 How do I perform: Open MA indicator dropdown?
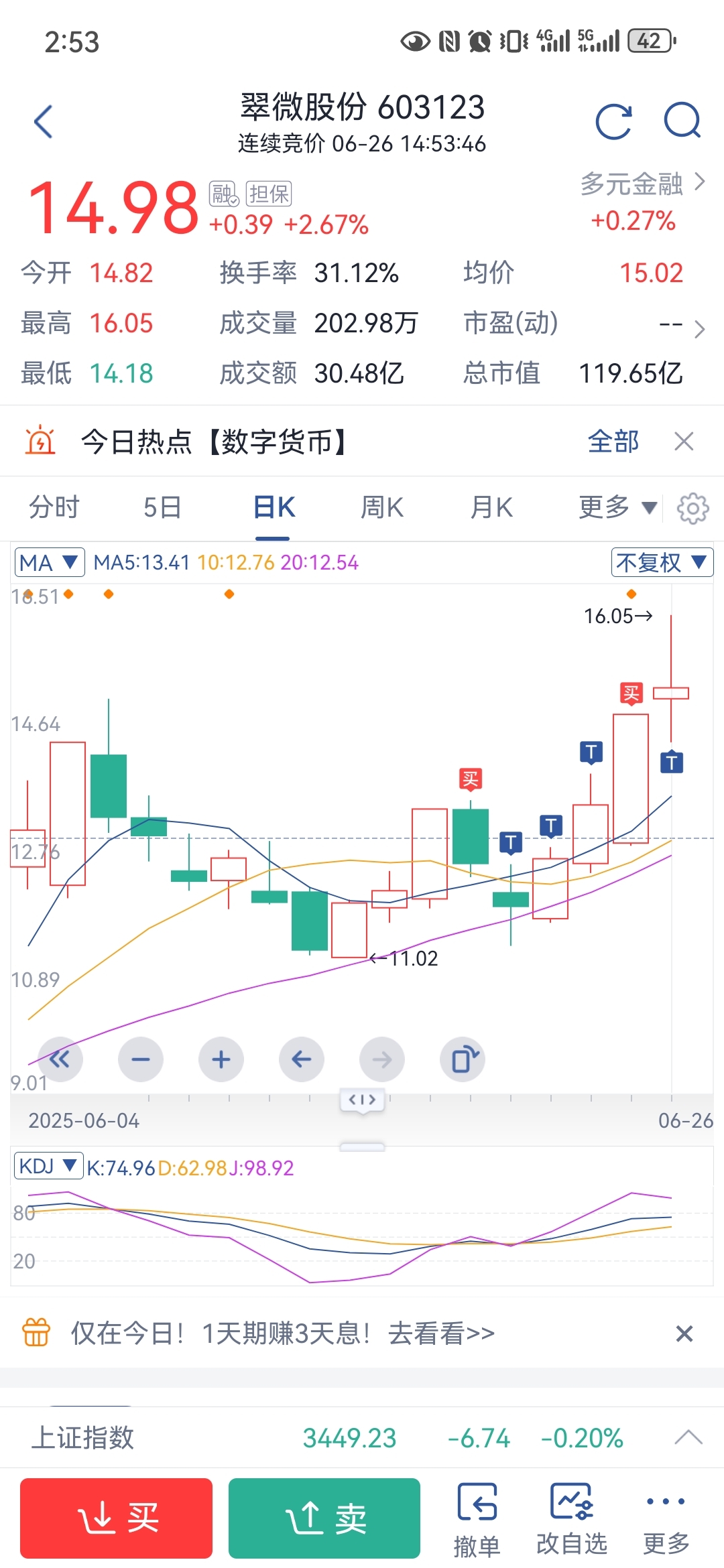click(x=50, y=562)
